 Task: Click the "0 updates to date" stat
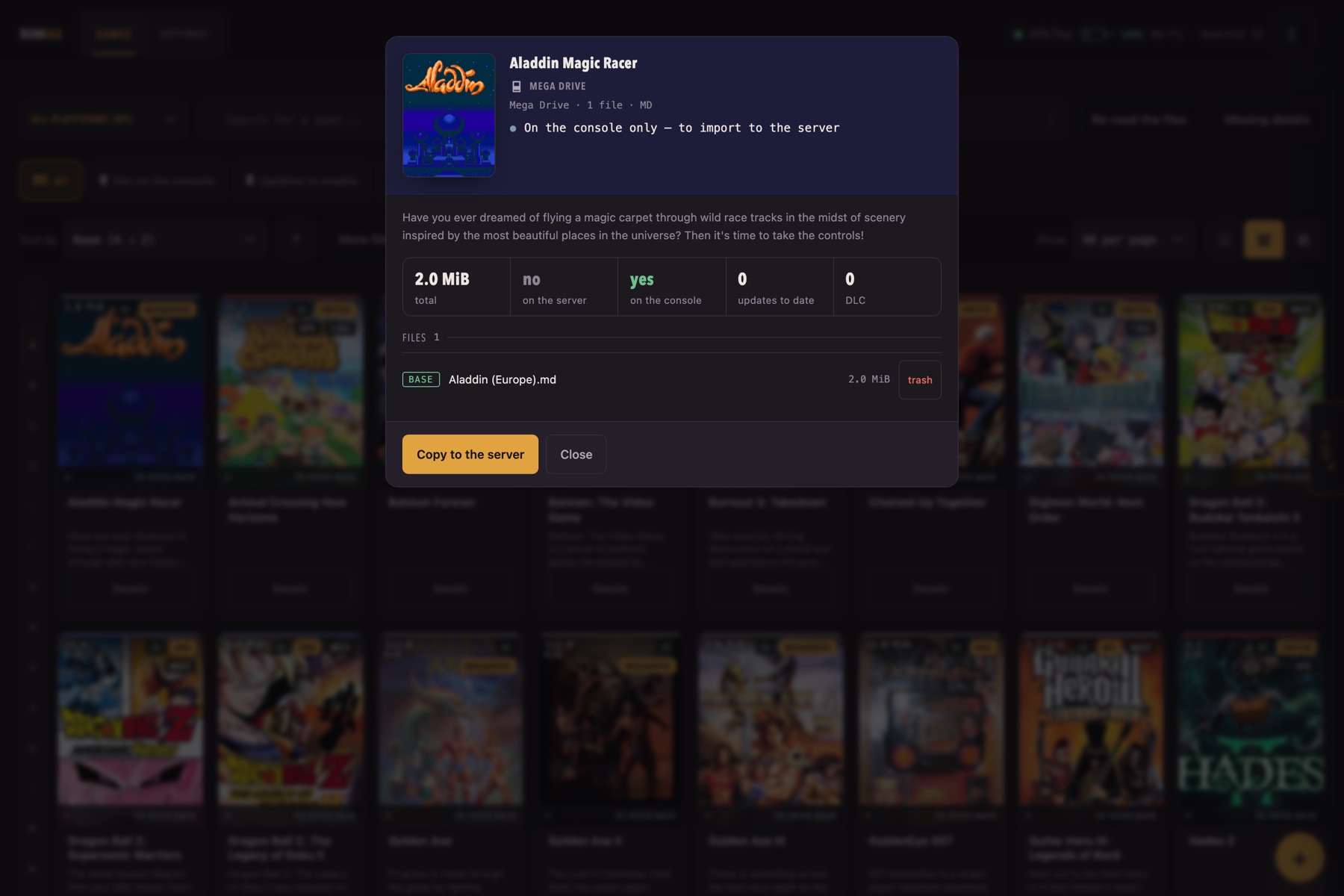(x=779, y=287)
